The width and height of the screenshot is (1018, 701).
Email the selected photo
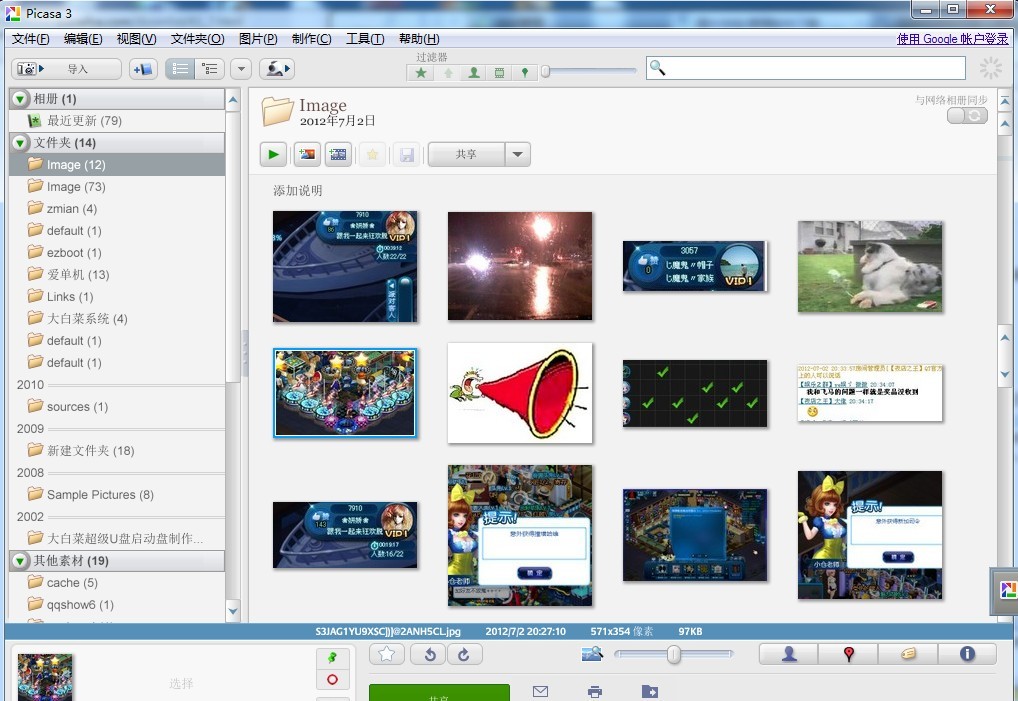coord(541,691)
